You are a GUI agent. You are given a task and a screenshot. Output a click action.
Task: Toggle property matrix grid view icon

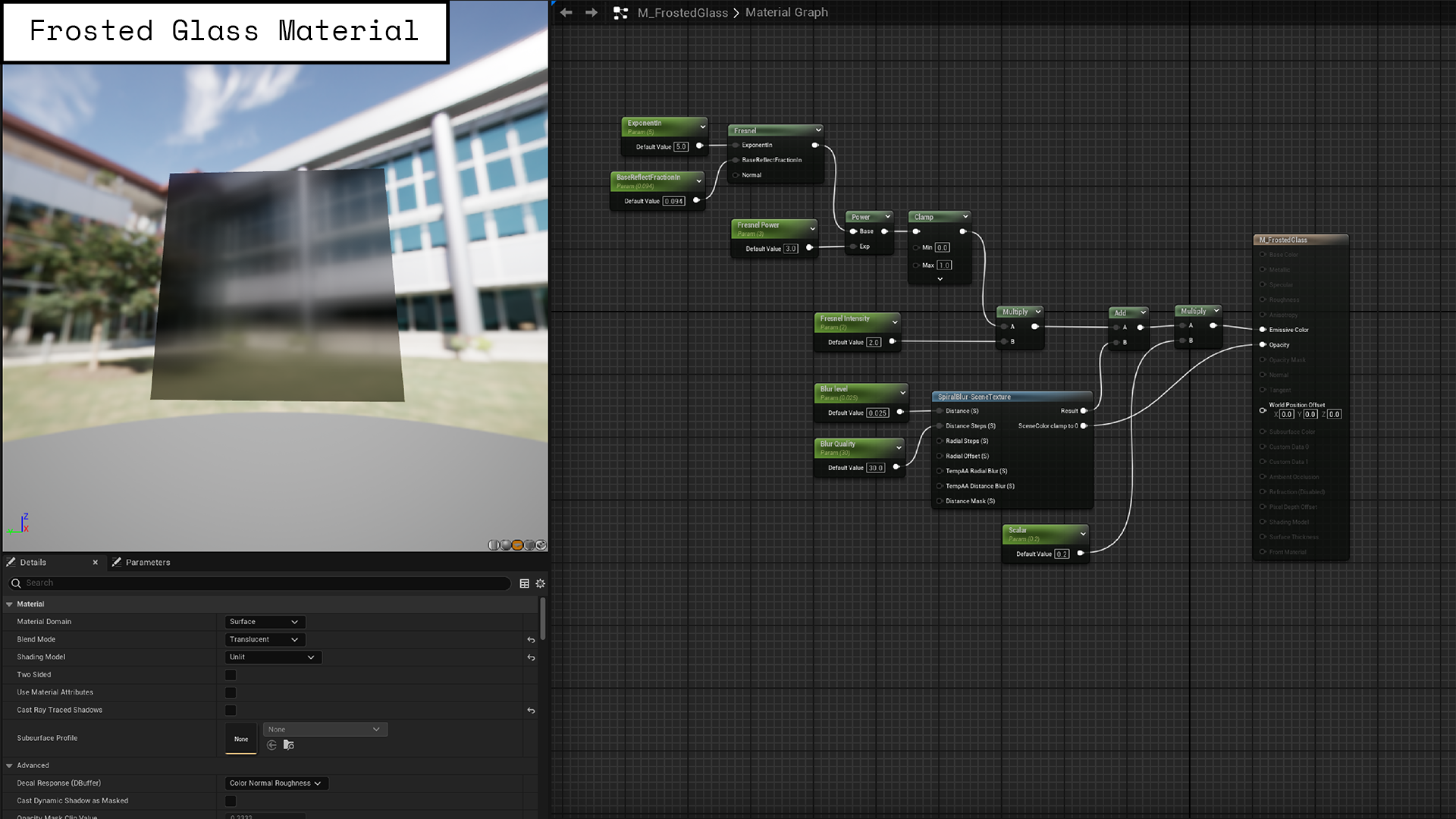click(x=524, y=583)
